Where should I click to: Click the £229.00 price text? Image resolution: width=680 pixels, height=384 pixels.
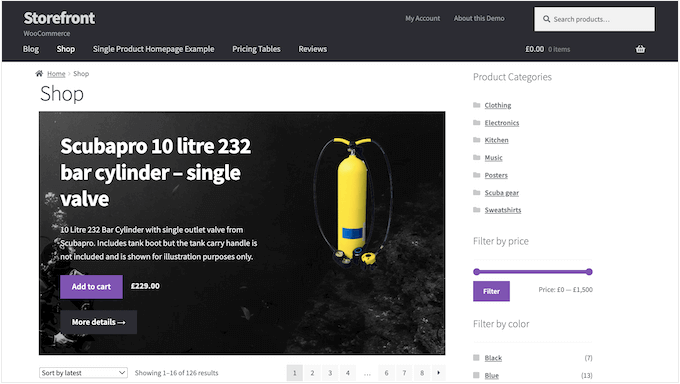coord(145,286)
